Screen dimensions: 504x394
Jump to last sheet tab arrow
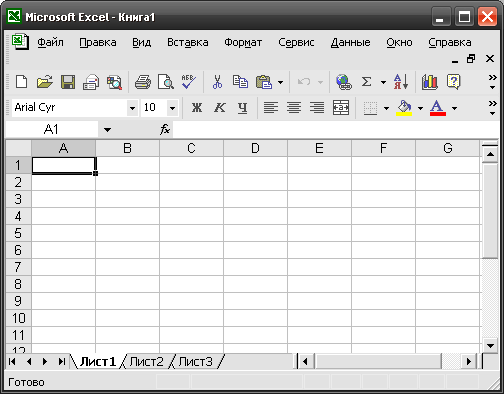(x=61, y=361)
